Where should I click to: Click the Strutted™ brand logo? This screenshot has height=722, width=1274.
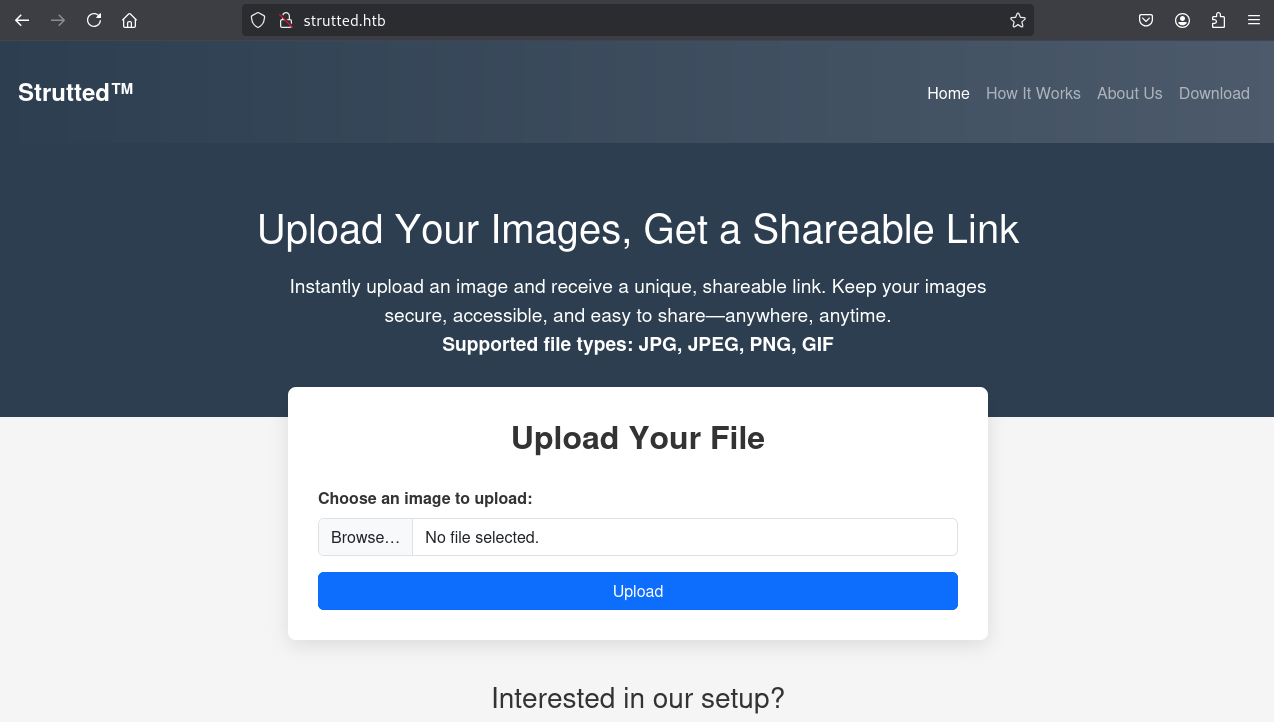point(76,92)
